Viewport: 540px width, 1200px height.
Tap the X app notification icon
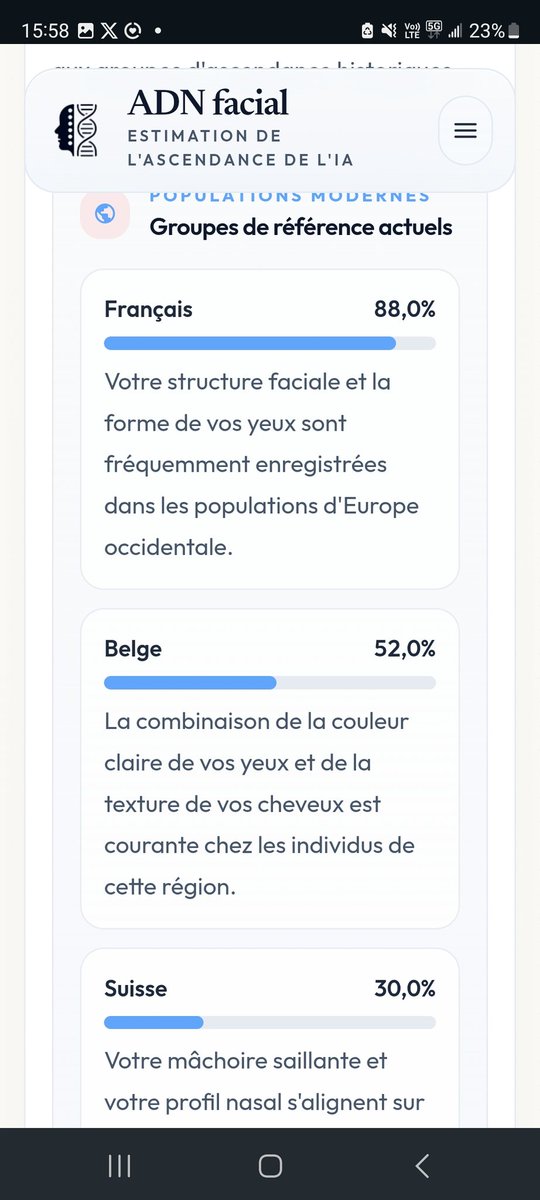[108, 31]
